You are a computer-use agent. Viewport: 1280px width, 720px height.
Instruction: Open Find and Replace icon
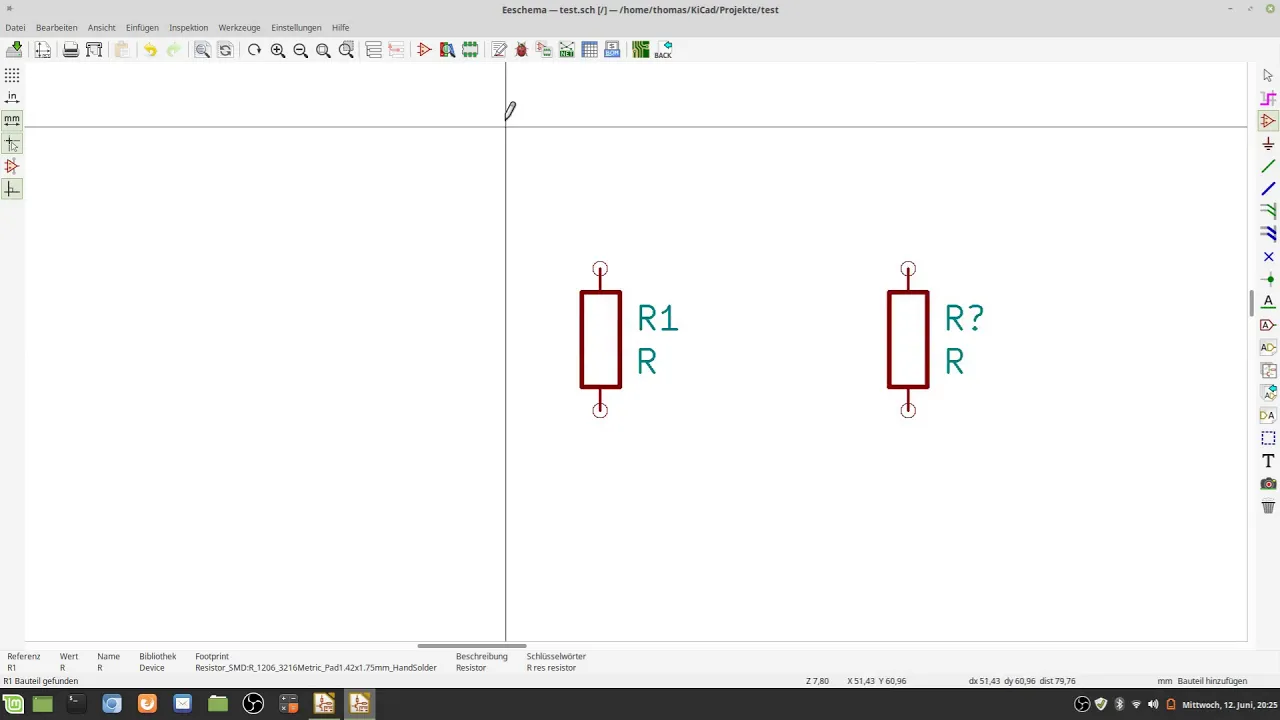point(225,50)
